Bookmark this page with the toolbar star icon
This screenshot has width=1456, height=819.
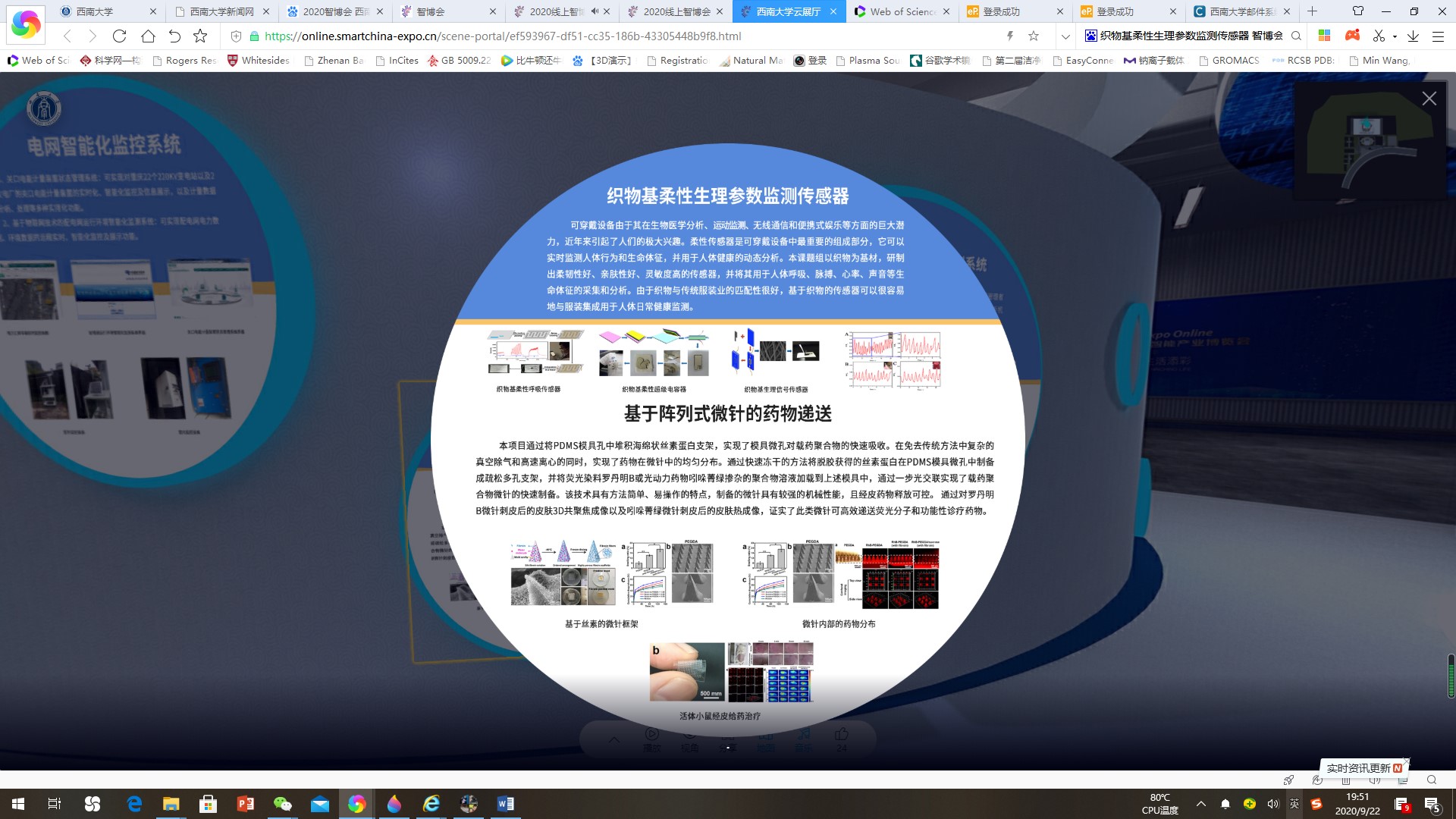pyautogui.click(x=200, y=36)
